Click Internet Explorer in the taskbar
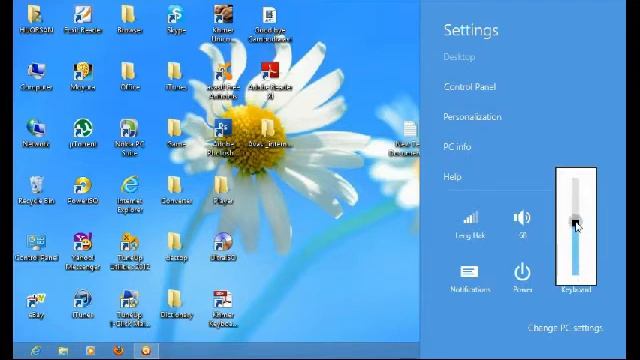640x360 pixels. click(x=36, y=351)
